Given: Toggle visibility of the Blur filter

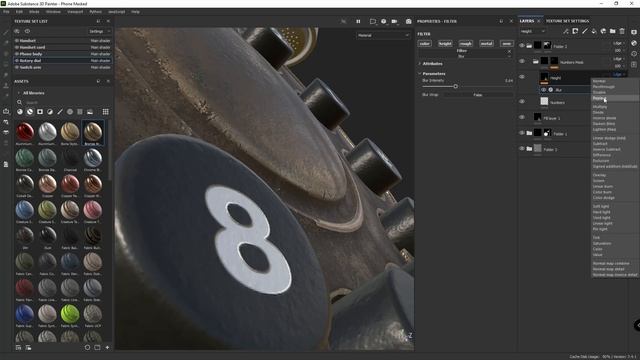Looking at the screenshot, I should point(543,89).
